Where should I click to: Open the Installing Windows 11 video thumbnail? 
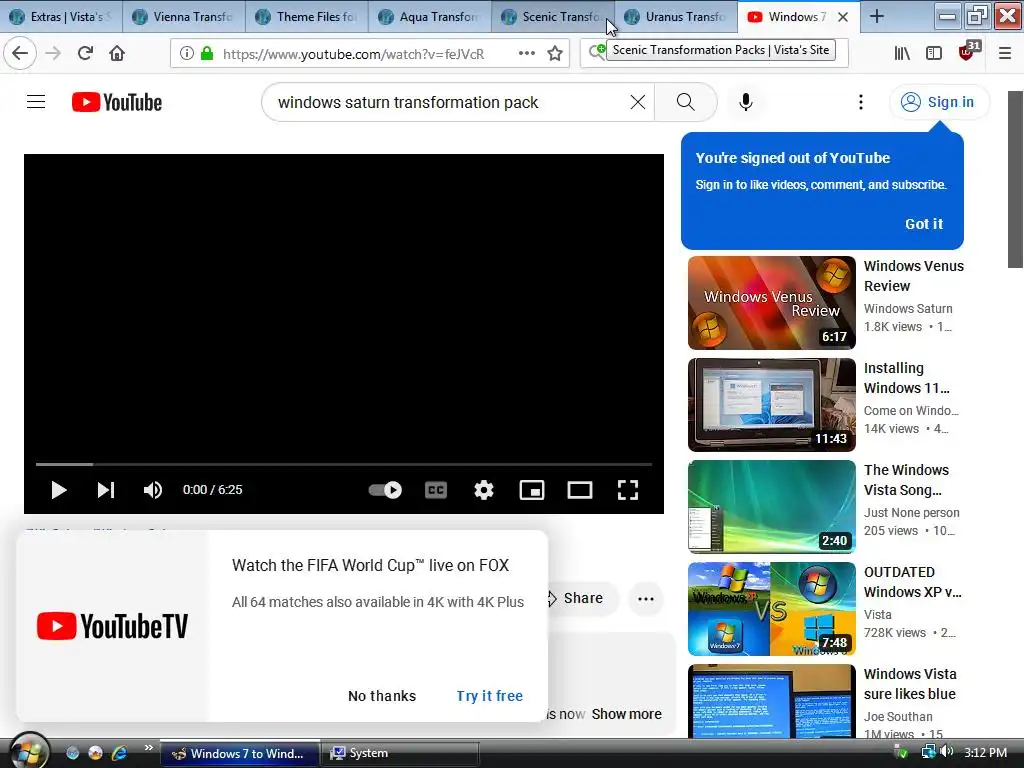(771, 405)
